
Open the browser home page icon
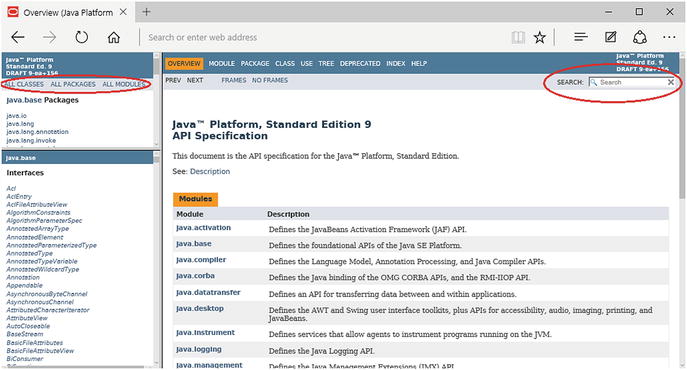click(113, 37)
